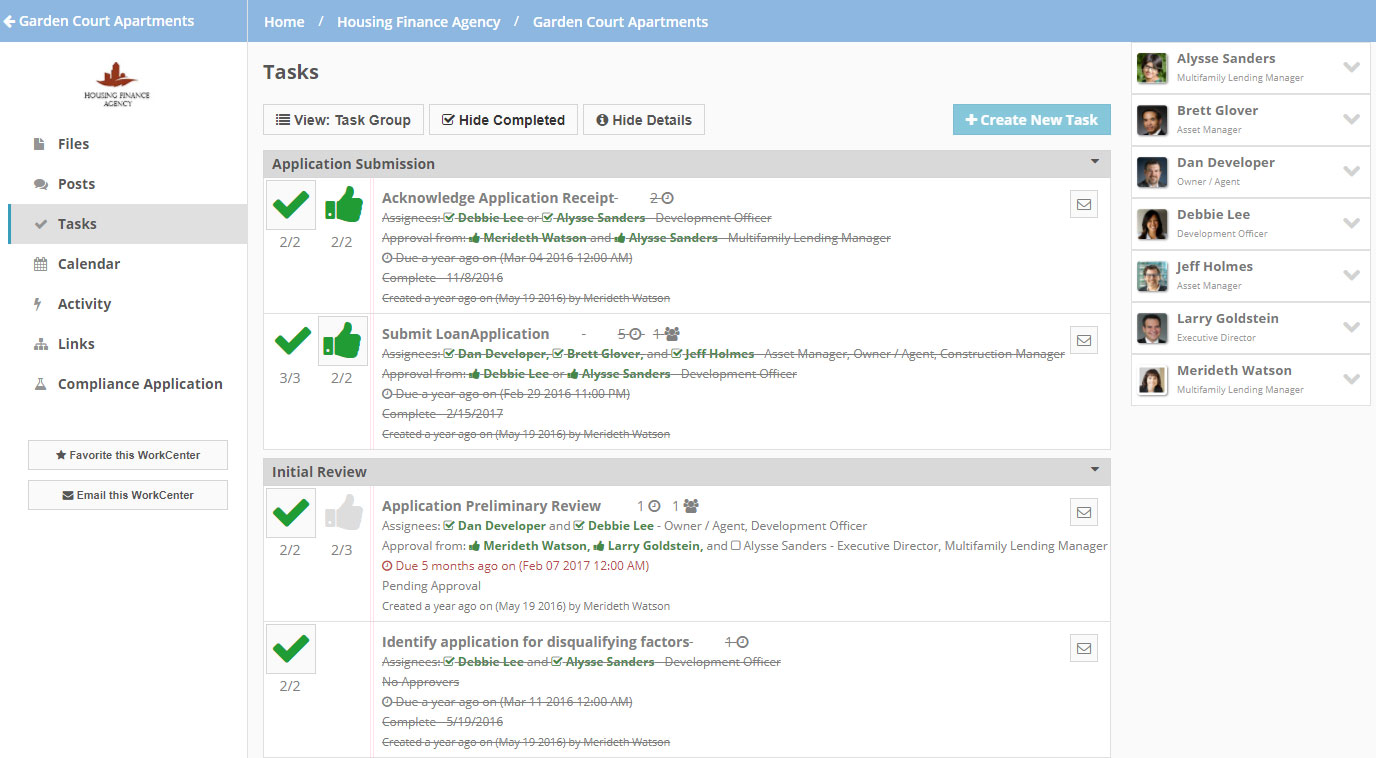Open the Activity feed
Image resolution: width=1376 pixels, height=758 pixels.
click(x=83, y=303)
